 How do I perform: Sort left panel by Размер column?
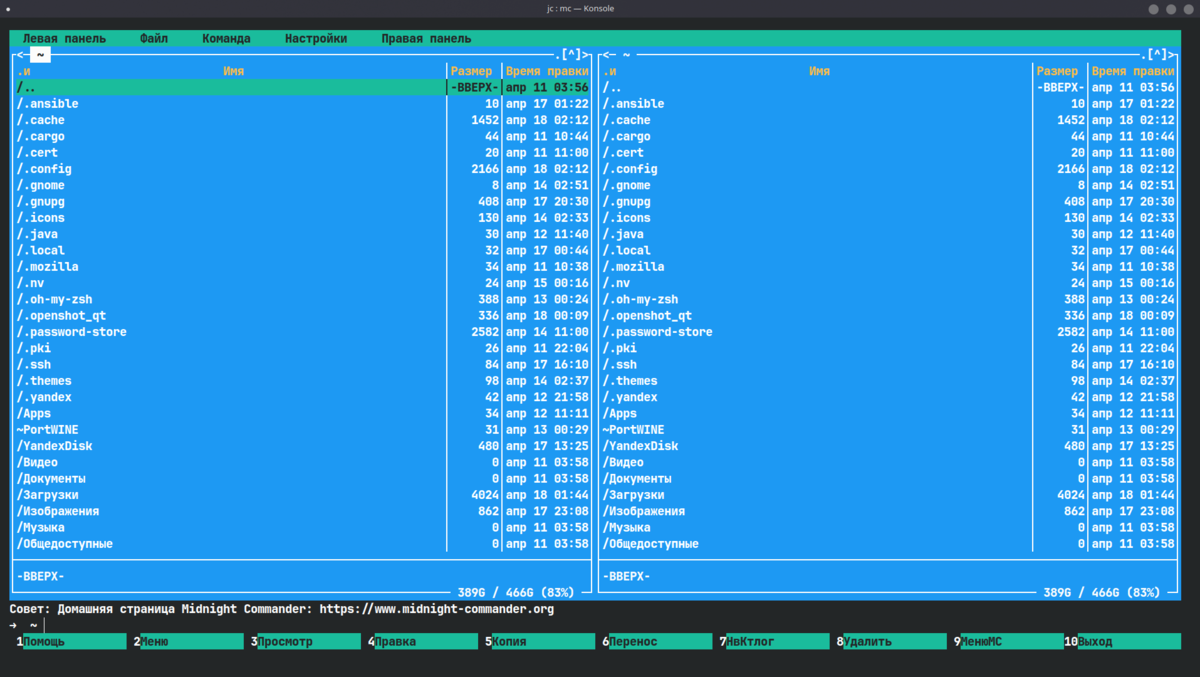pyautogui.click(x=472, y=71)
